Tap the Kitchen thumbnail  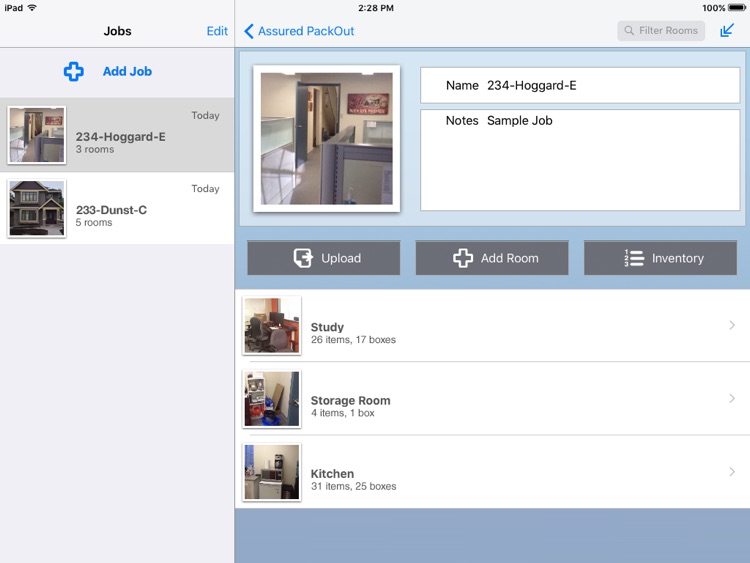tap(272, 472)
